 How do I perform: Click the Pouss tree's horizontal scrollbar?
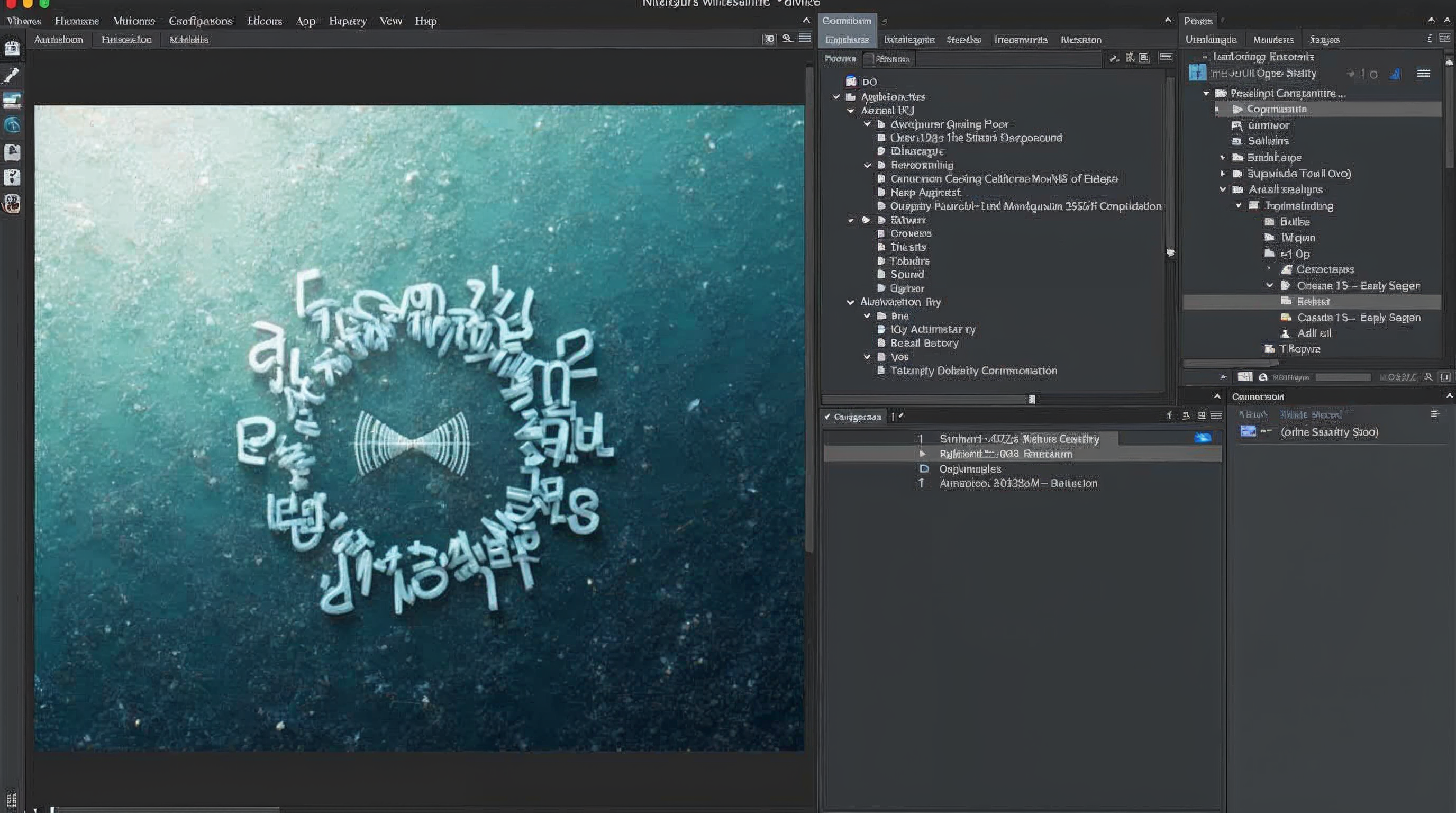[1231, 363]
